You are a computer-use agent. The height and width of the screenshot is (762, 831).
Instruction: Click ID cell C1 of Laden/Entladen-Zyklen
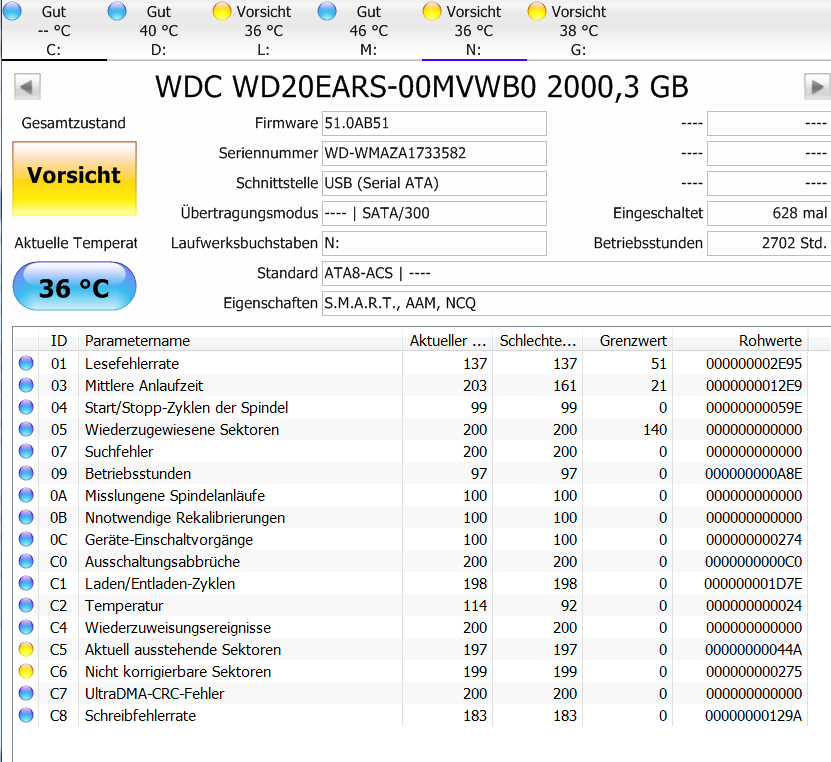coord(58,584)
